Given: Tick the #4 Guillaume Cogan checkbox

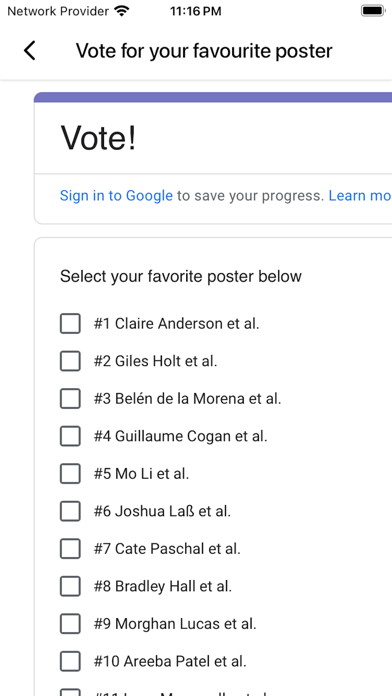Looking at the screenshot, I should point(70,436).
